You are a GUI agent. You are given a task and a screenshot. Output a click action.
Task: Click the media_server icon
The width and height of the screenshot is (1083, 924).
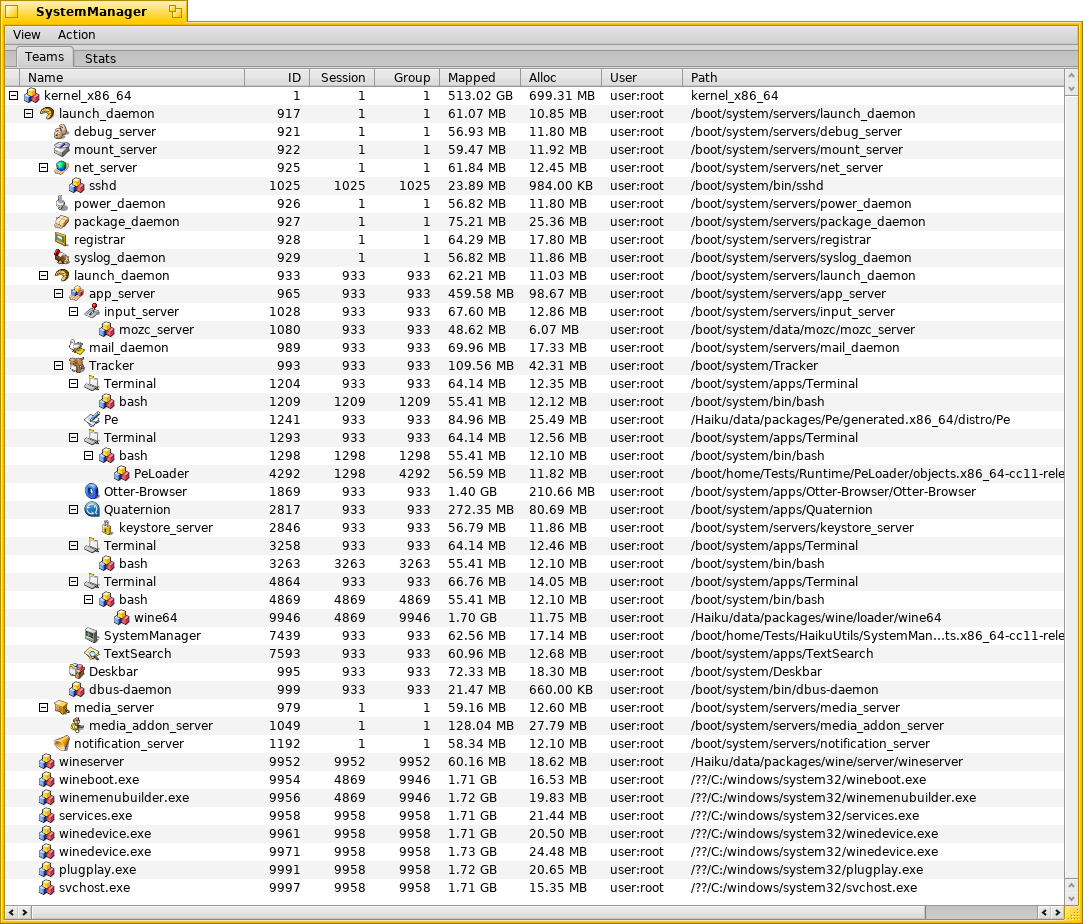(61, 708)
